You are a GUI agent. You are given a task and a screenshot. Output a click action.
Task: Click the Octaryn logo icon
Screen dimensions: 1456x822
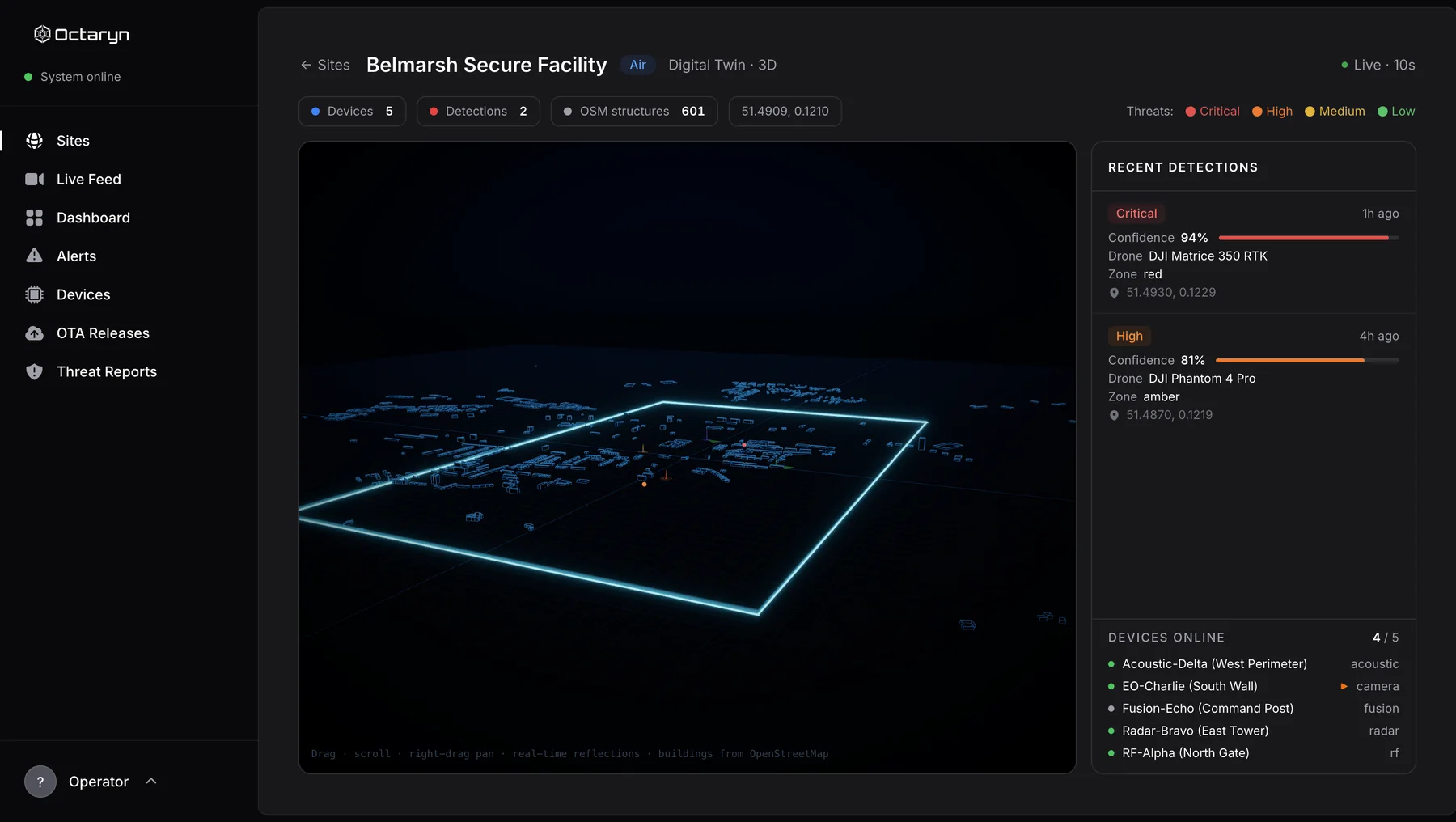42,34
